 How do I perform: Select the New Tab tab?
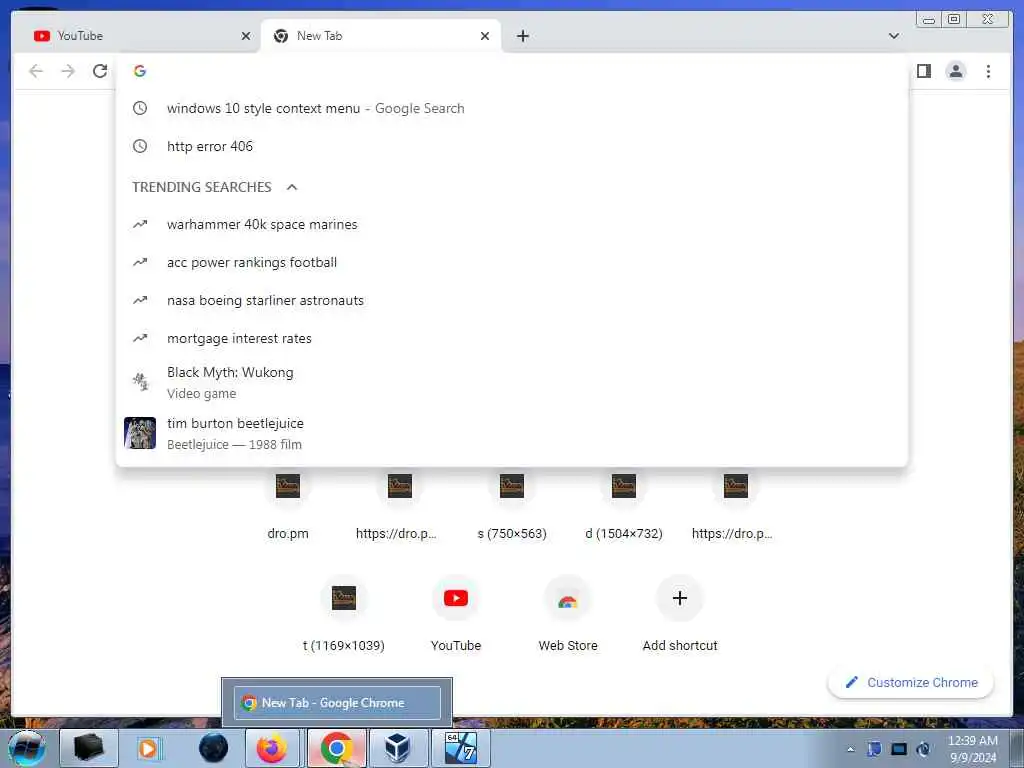[x=380, y=36]
